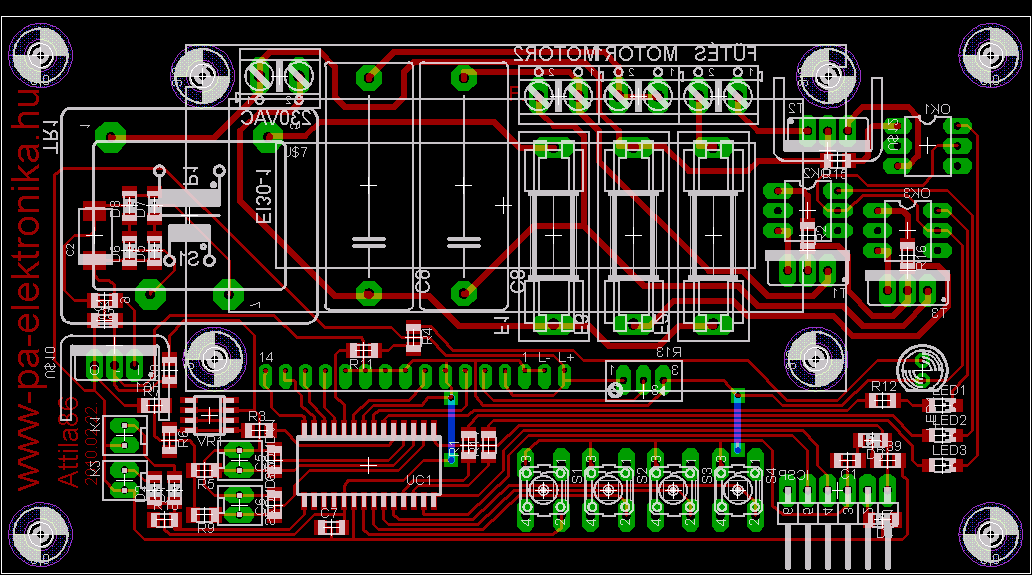This screenshot has width=1032, height=575.
Task: Select capacitor C7 footprint
Action: 332,526
